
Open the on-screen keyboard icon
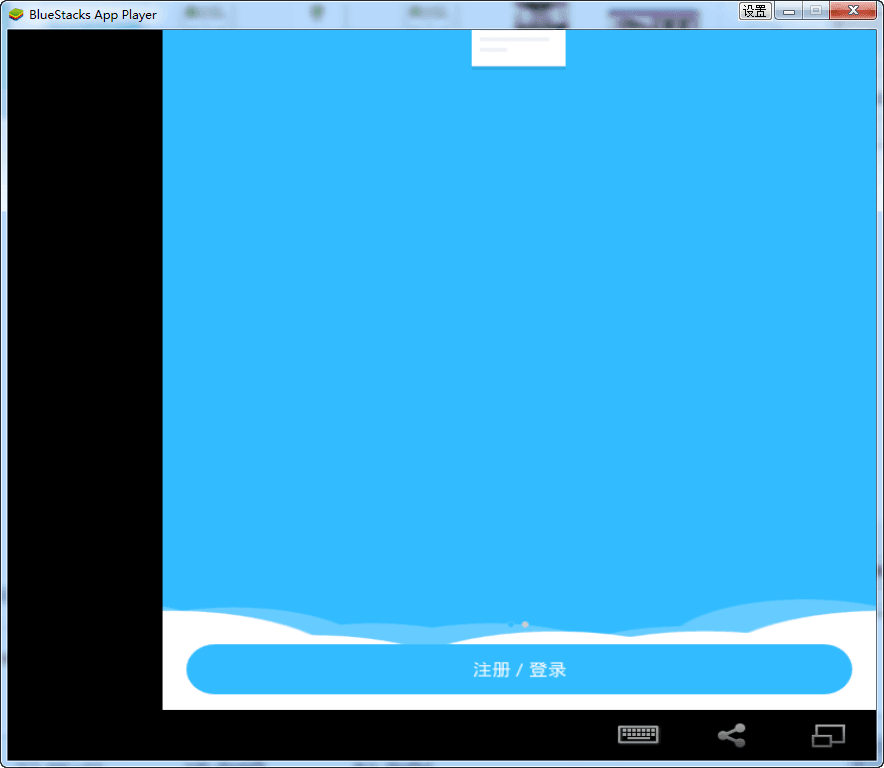[638, 735]
